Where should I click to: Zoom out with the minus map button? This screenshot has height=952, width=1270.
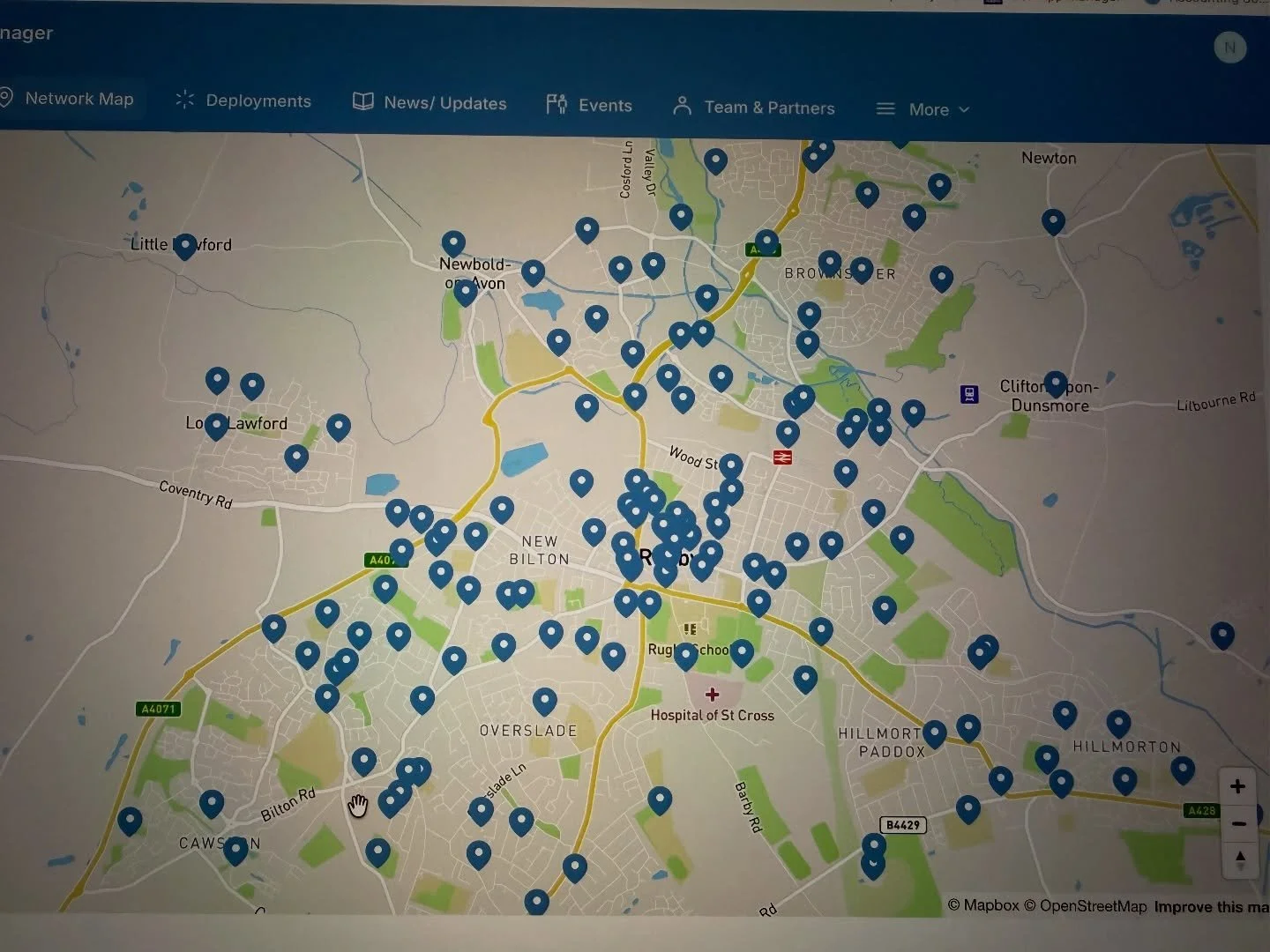point(1238,823)
